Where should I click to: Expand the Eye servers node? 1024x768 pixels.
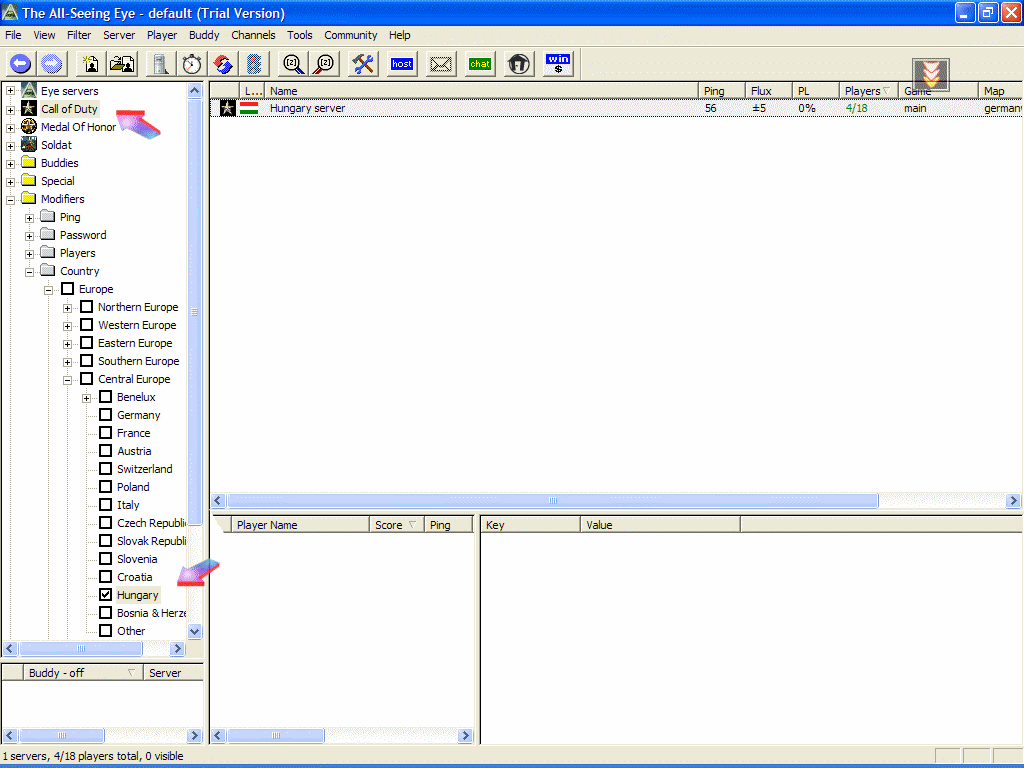pos(10,91)
